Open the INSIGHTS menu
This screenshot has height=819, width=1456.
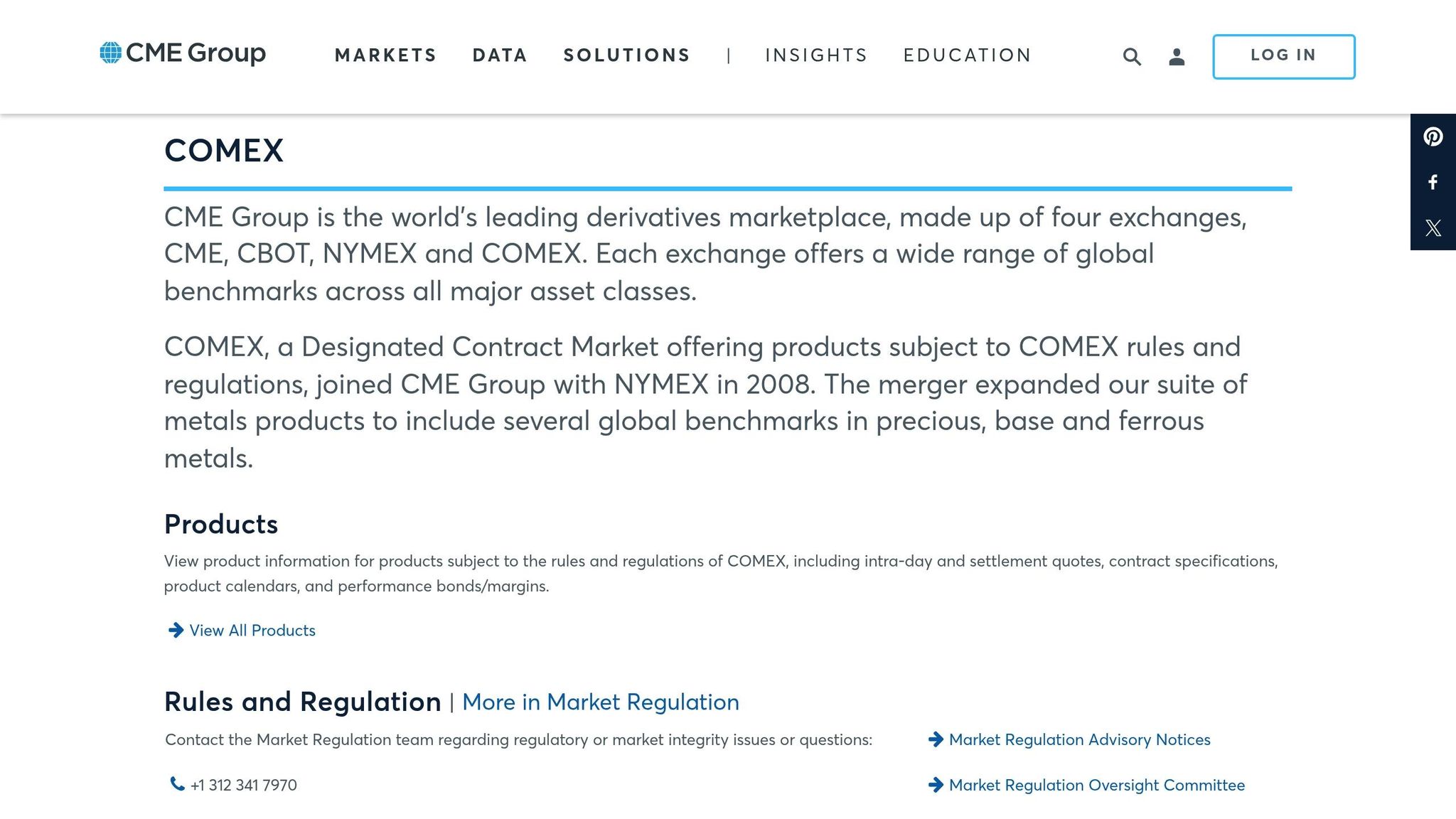click(815, 55)
